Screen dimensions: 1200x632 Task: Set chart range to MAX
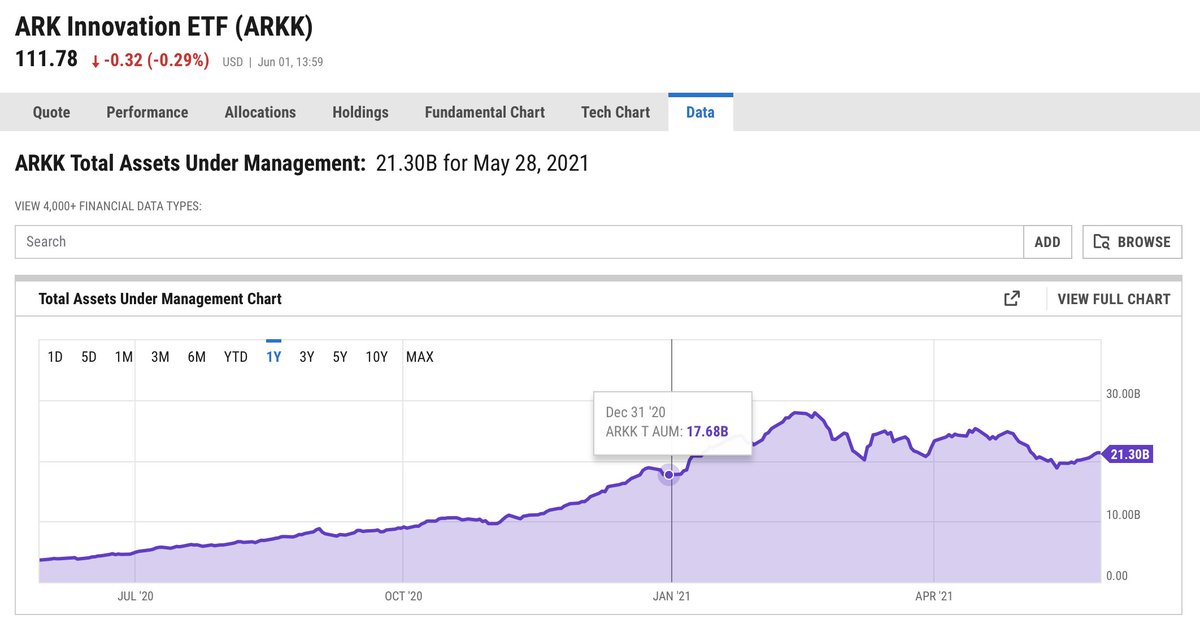pyautogui.click(x=420, y=357)
